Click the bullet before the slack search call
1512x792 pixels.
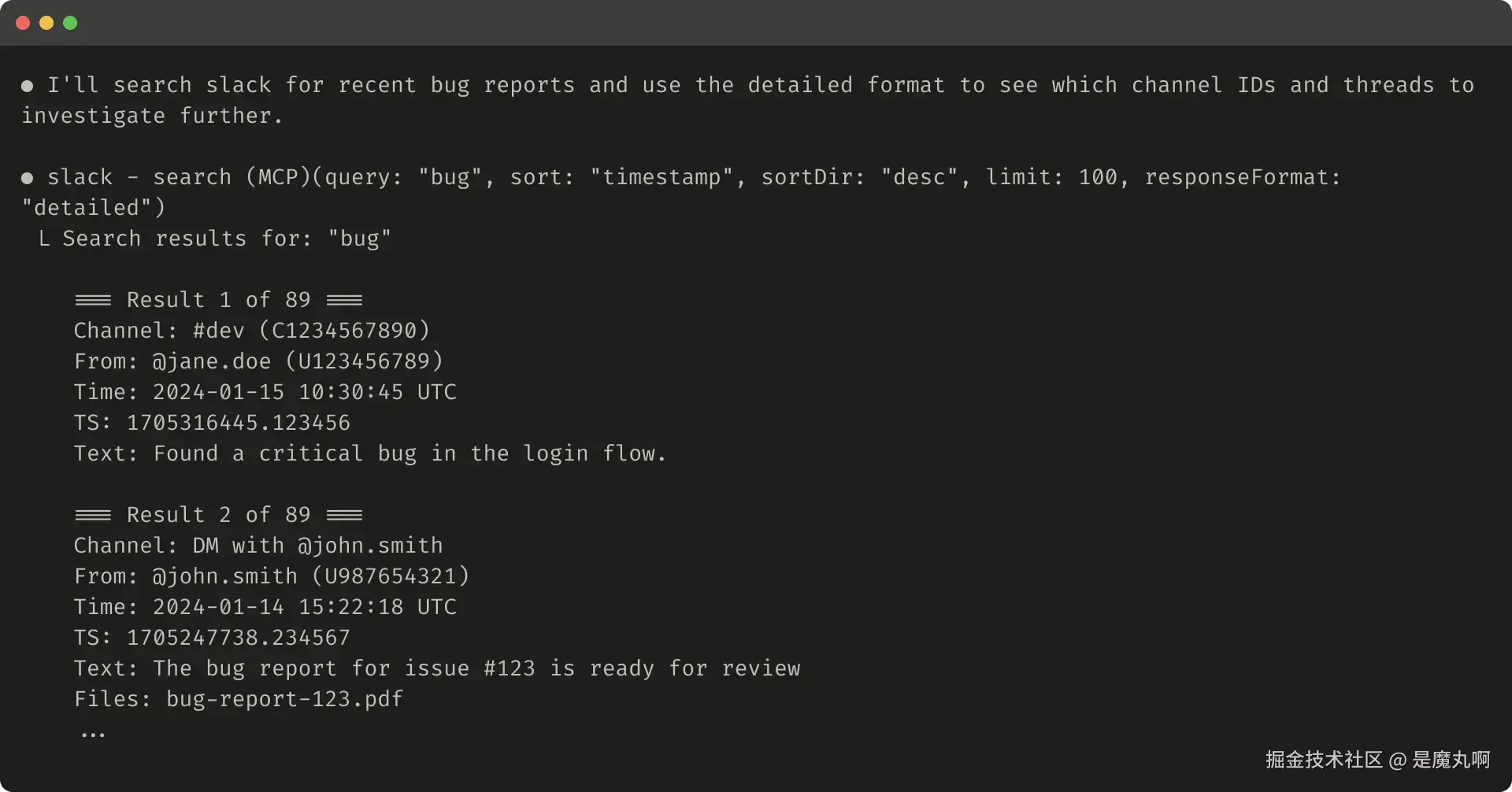(28, 178)
